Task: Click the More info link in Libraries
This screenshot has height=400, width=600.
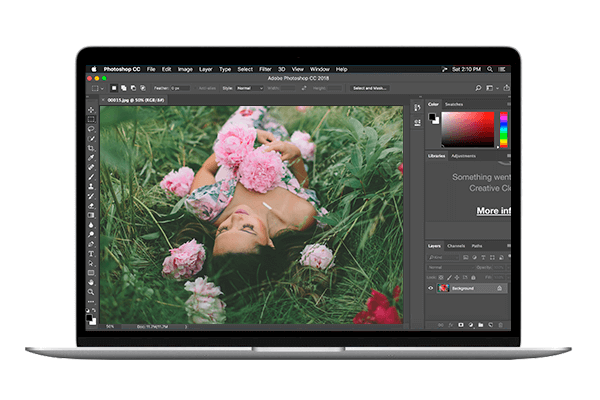Action: pos(494,211)
